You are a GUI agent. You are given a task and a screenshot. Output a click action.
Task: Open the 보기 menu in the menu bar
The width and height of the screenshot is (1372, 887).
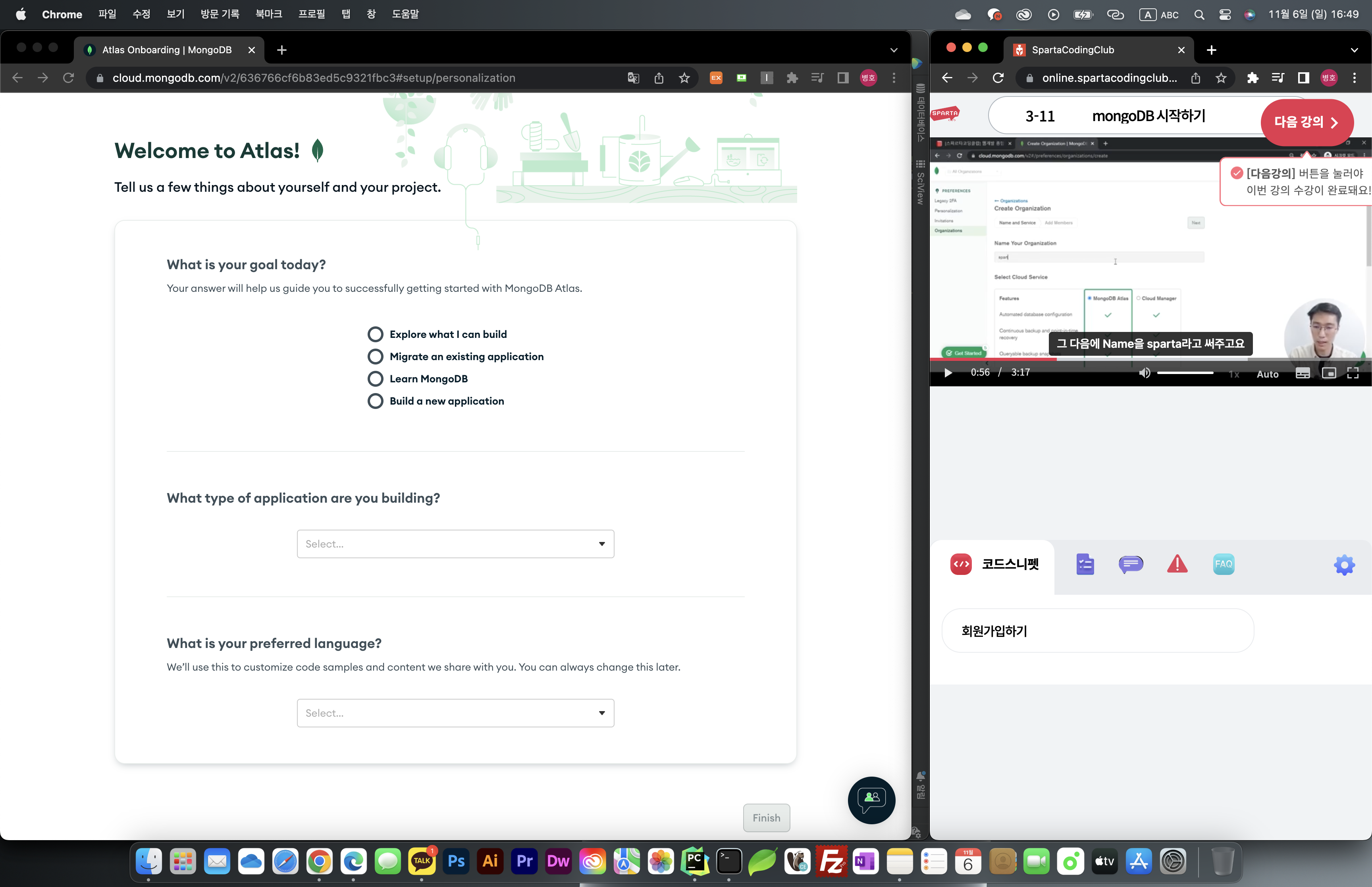click(175, 14)
